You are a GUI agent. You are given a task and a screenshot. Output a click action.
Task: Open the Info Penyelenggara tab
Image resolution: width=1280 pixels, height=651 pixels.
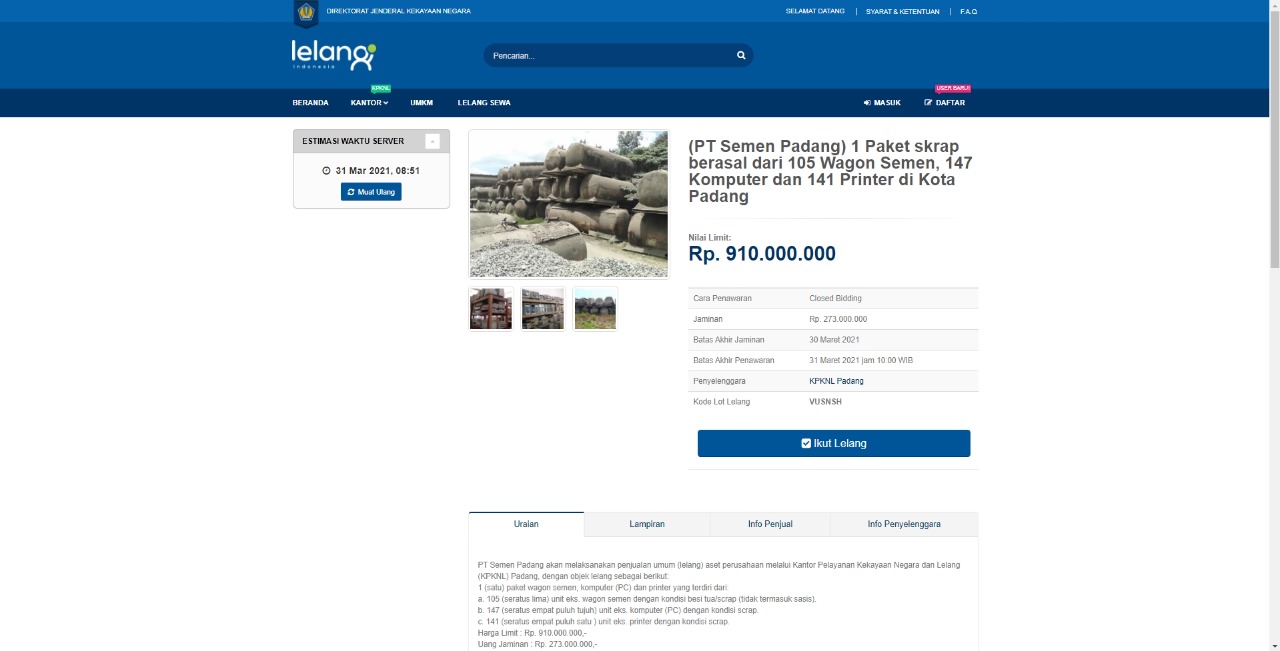point(904,524)
